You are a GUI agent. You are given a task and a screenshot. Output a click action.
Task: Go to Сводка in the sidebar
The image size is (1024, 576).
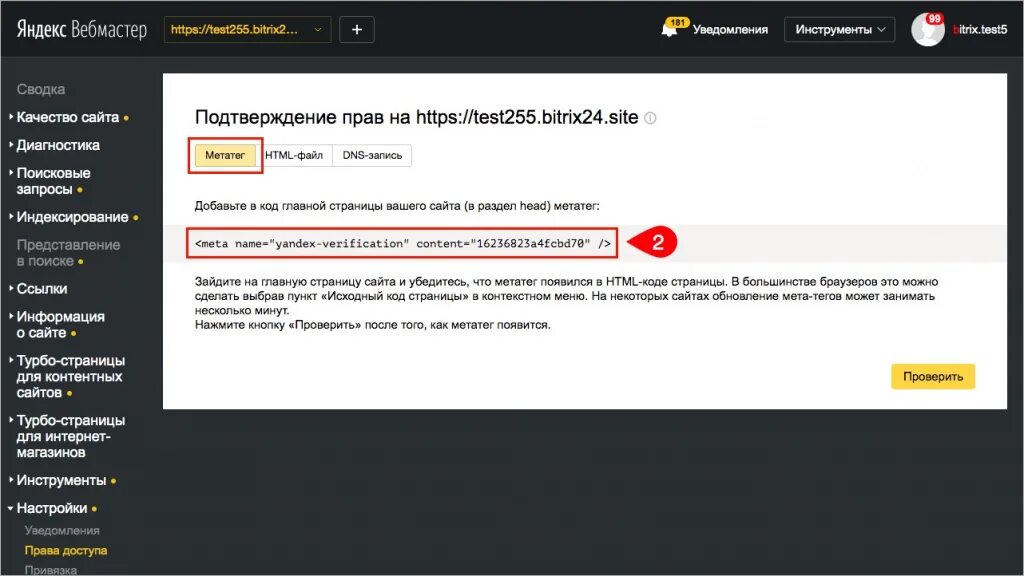(40, 89)
